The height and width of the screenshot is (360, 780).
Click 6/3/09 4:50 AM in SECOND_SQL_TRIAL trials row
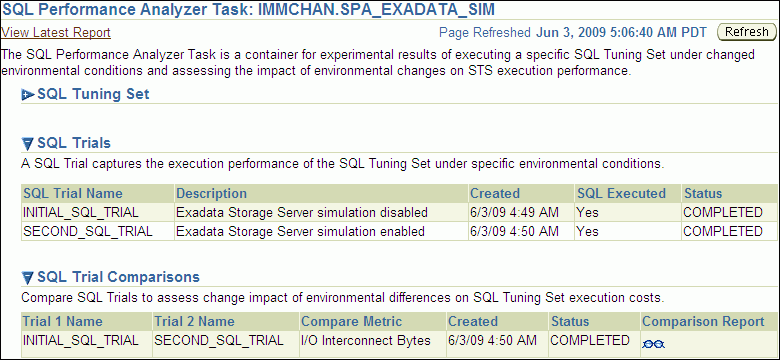514,232
